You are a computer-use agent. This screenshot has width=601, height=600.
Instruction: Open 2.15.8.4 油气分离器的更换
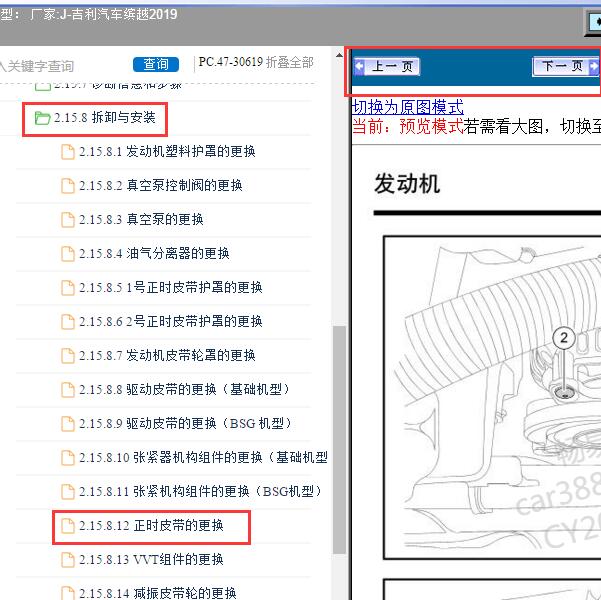pyautogui.click(x=154, y=254)
